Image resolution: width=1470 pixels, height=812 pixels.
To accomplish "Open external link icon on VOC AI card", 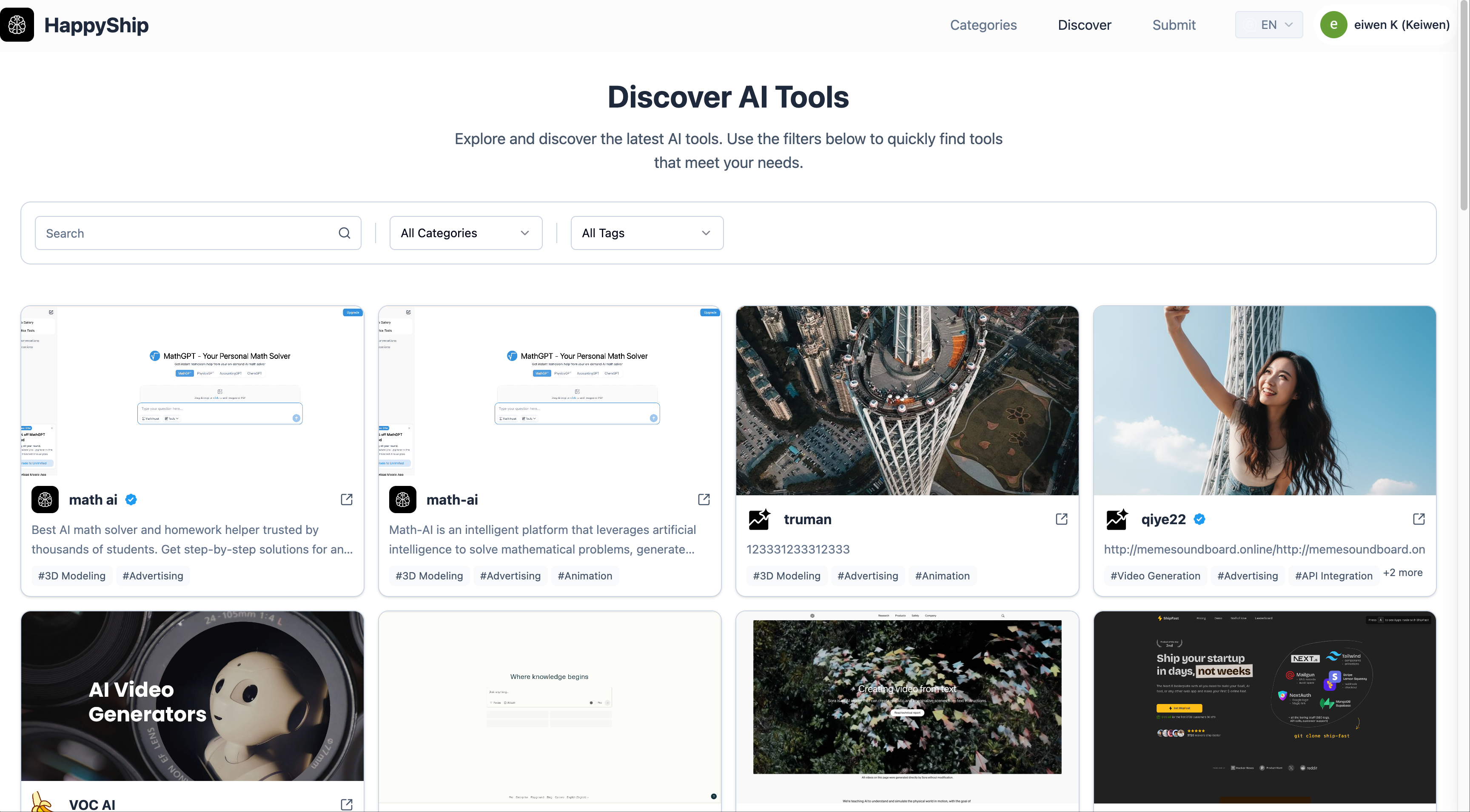I will (346, 804).
